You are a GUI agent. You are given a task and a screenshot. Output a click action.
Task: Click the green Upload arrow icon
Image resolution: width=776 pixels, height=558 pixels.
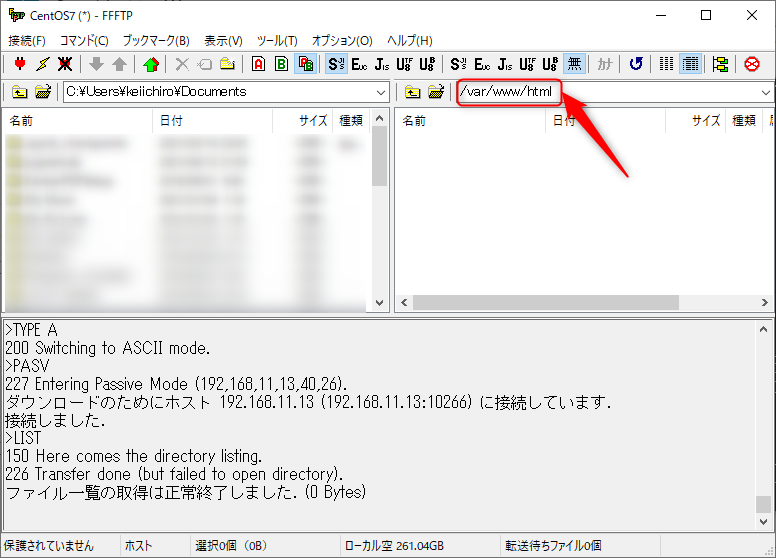150,64
